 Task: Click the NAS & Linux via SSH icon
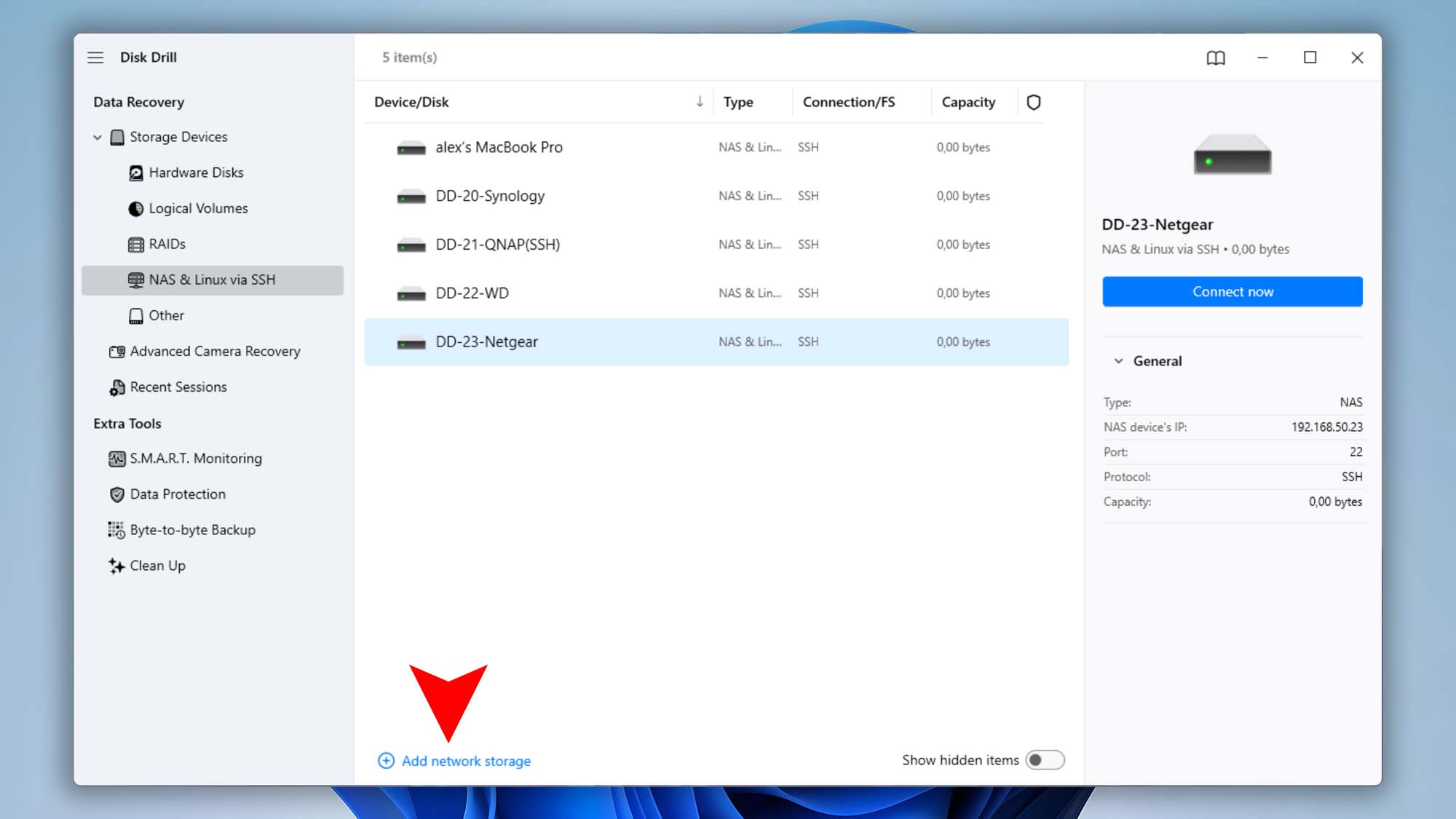click(136, 280)
